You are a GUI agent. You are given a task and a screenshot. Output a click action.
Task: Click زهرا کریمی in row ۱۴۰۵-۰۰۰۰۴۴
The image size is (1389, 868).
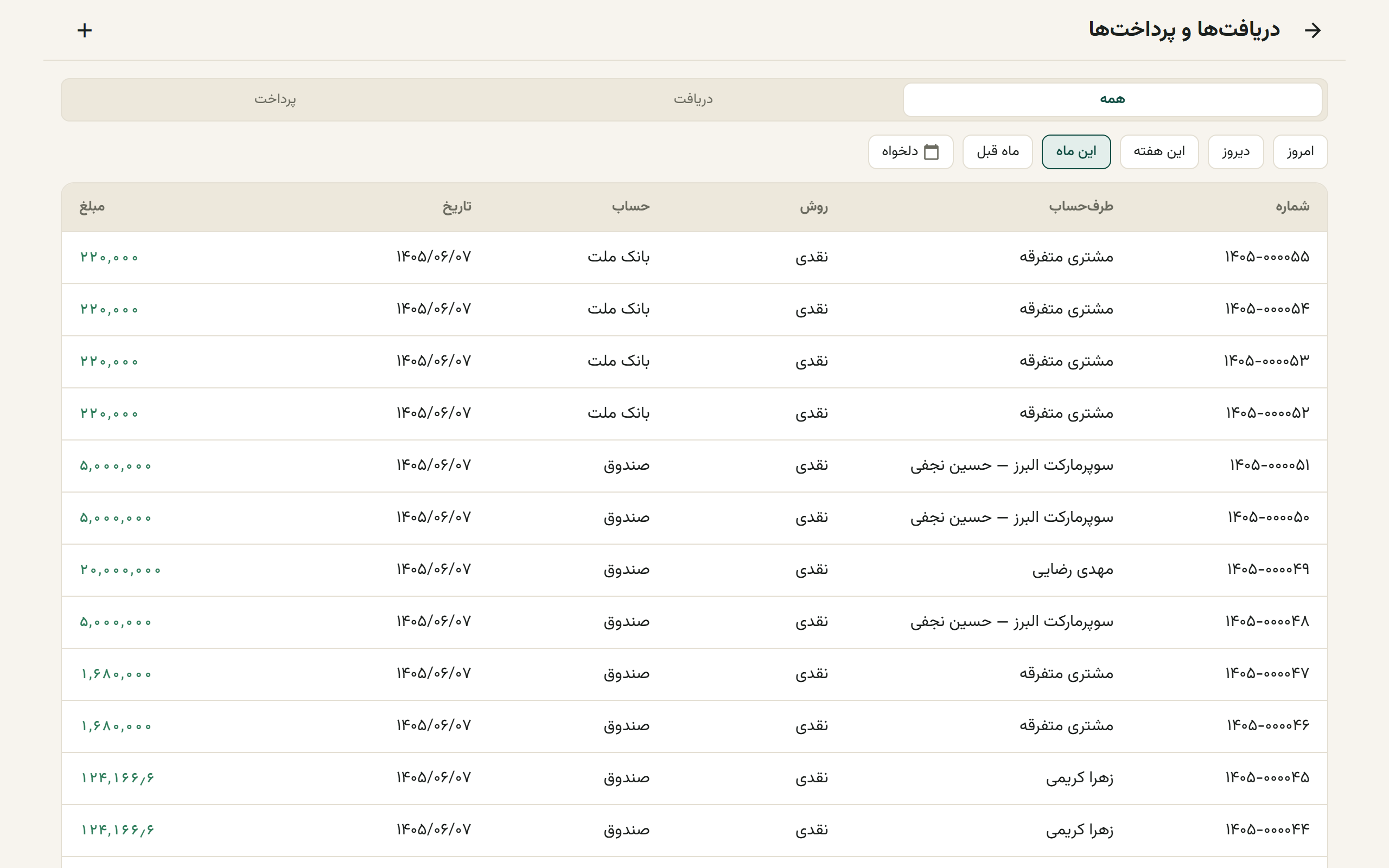click(1080, 831)
